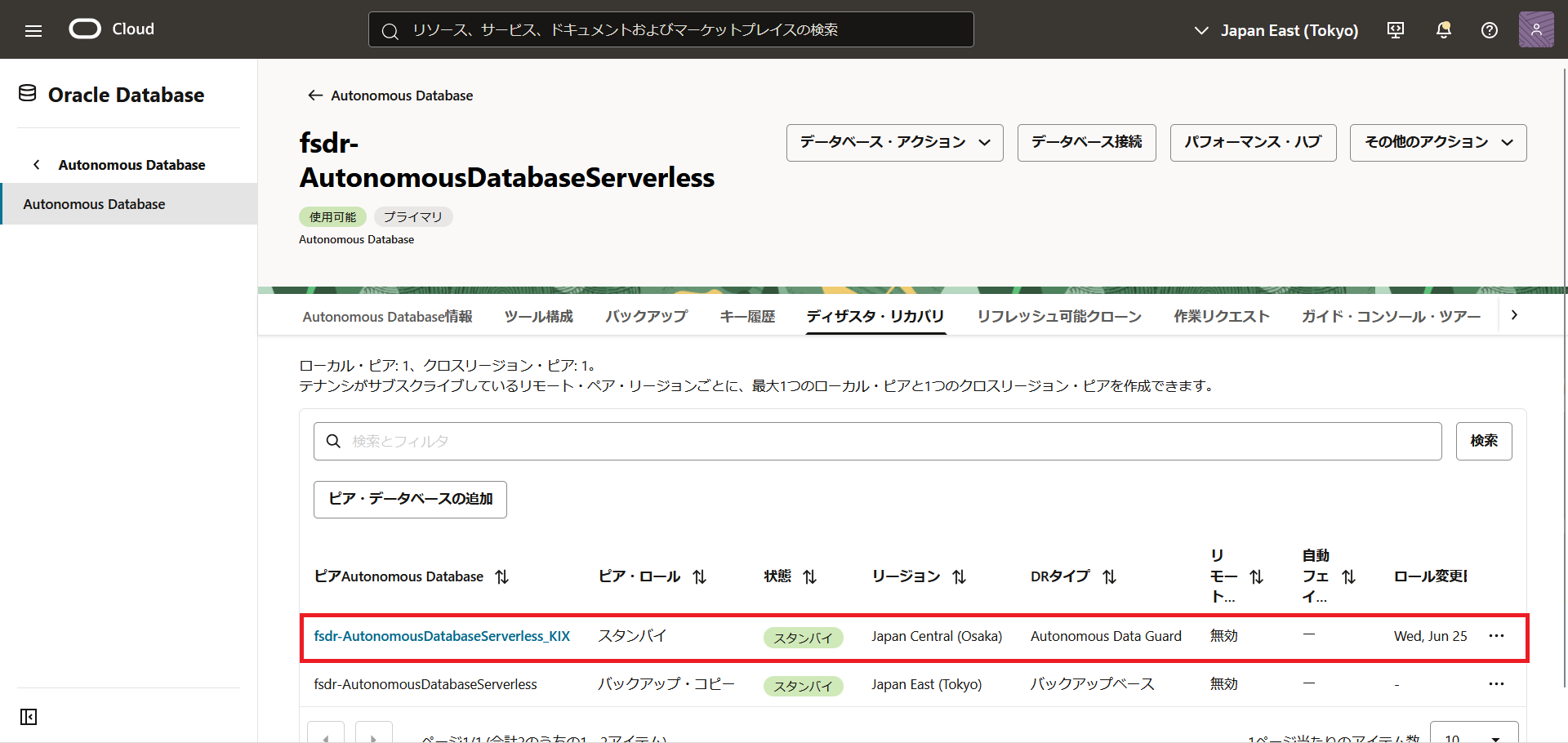Switch to ガイド・コンソール・ツアー tab
The width and height of the screenshot is (1568, 743).
click(x=1391, y=317)
